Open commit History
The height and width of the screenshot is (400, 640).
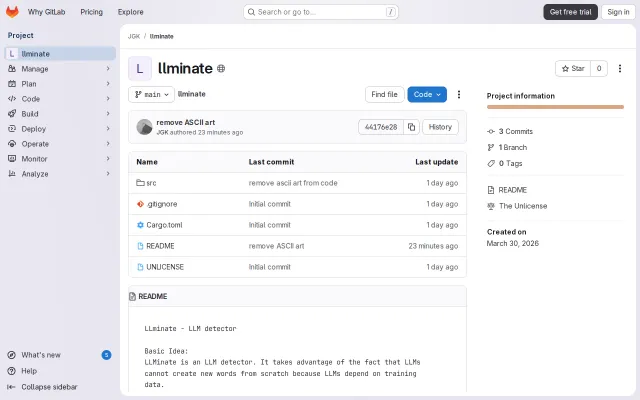click(x=440, y=127)
